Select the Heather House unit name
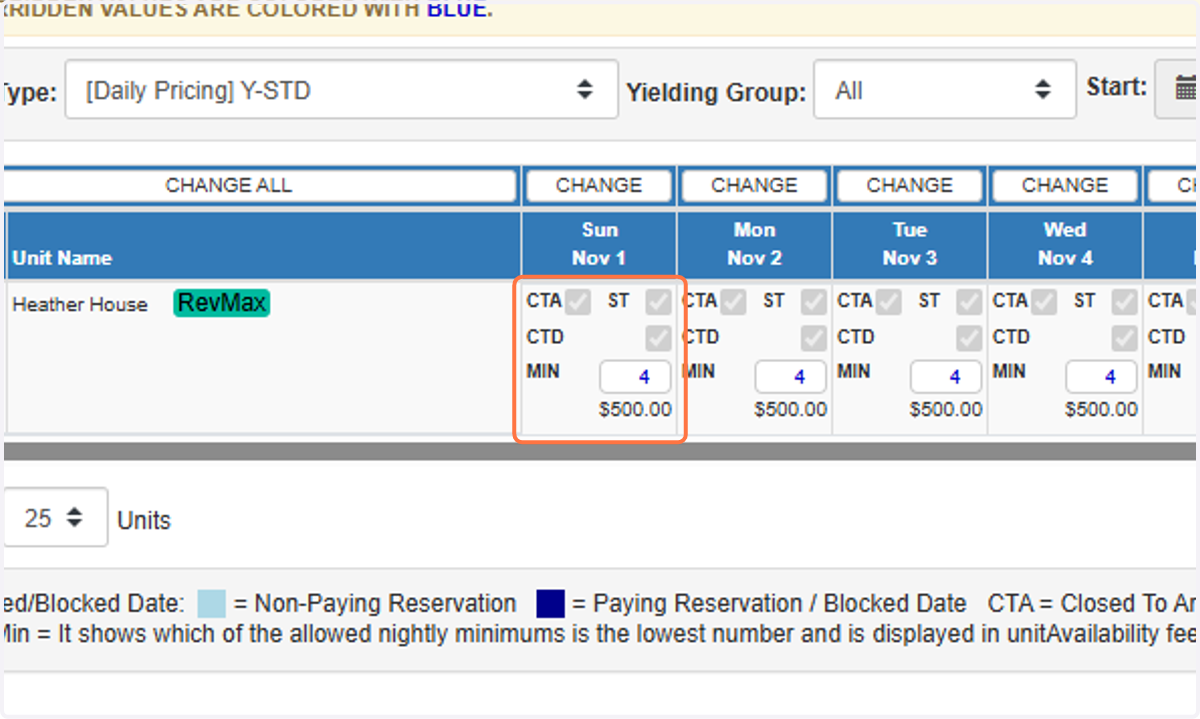 coord(80,304)
